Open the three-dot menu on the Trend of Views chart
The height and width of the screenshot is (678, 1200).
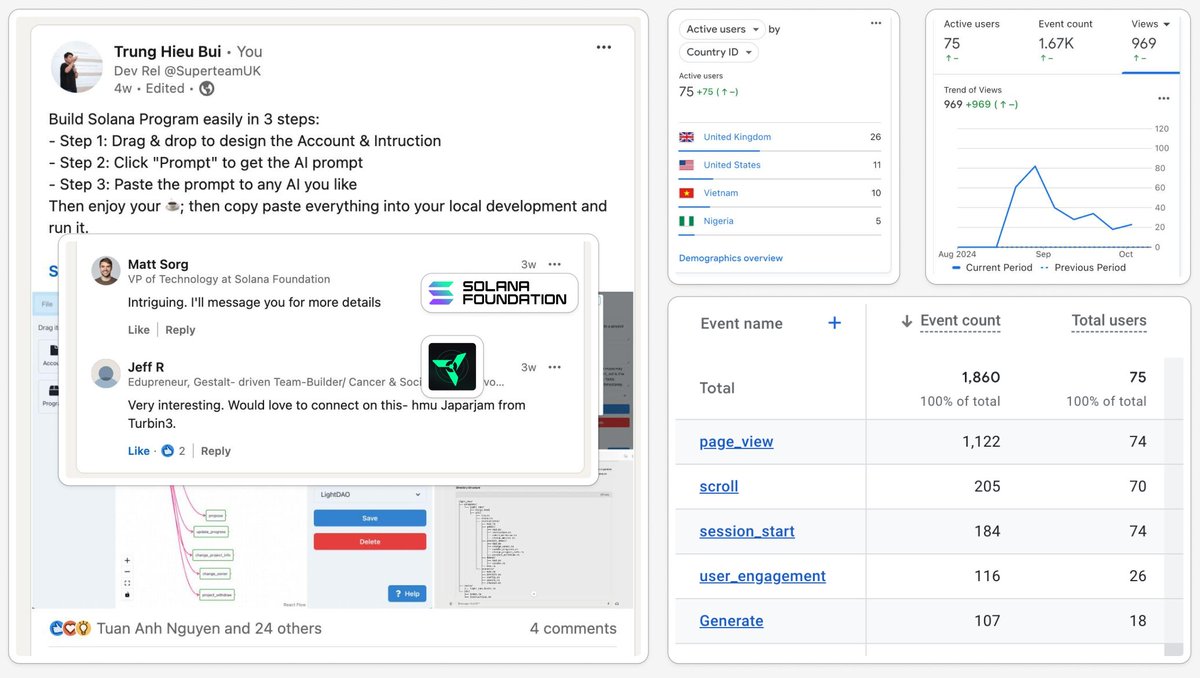coord(1164,99)
